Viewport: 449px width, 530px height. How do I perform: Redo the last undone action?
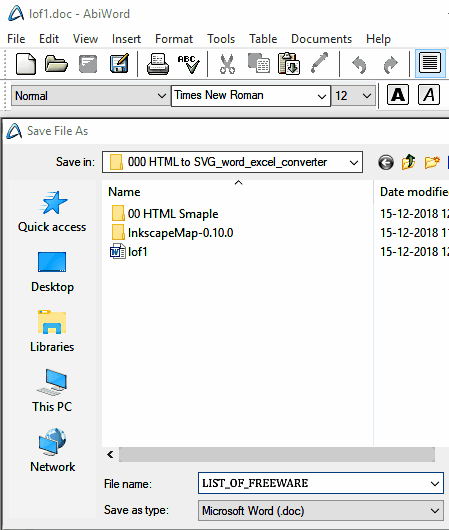point(391,64)
